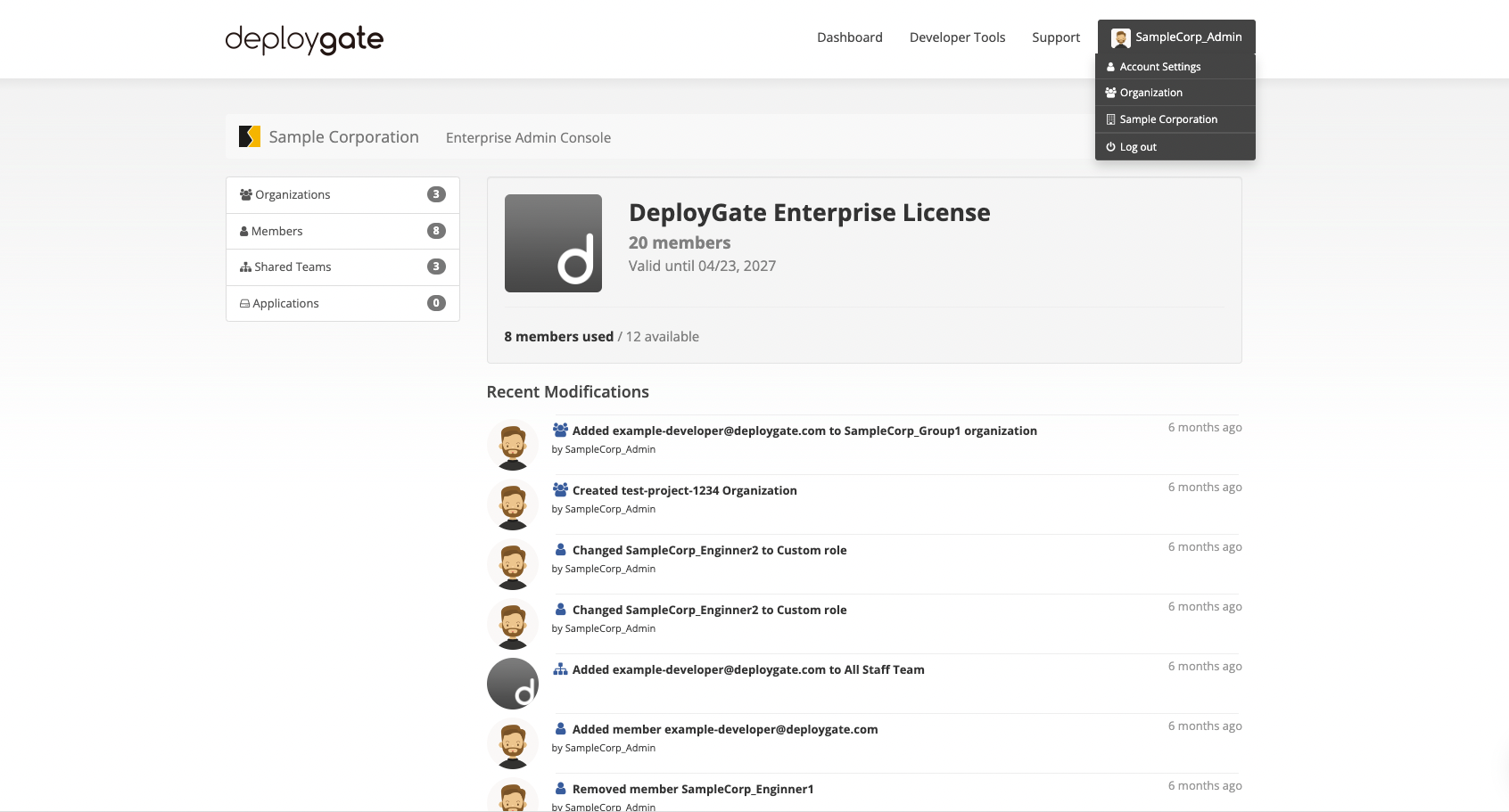Switch to Developer Tools

(x=957, y=37)
